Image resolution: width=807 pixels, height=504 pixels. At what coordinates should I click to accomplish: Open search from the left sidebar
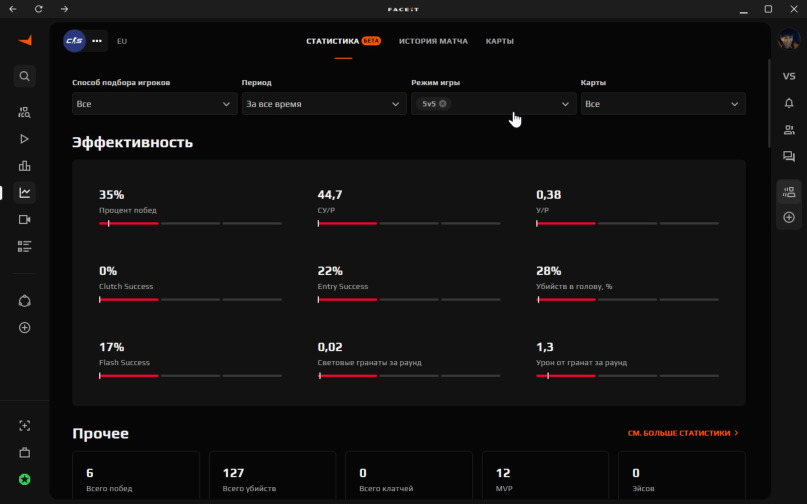25,76
